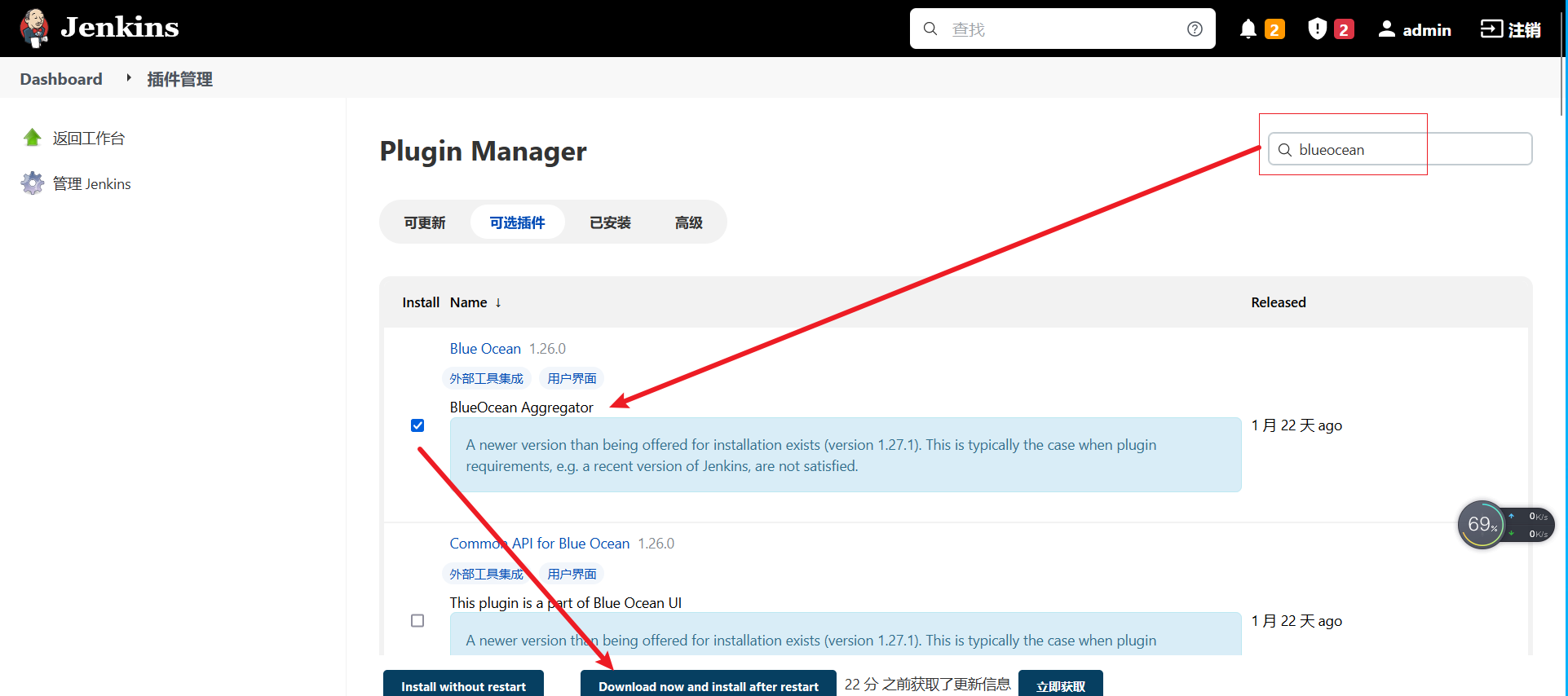The image size is (1568, 696).
Task: Click 注销 to log out
Action: click(x=1511, y=29)
